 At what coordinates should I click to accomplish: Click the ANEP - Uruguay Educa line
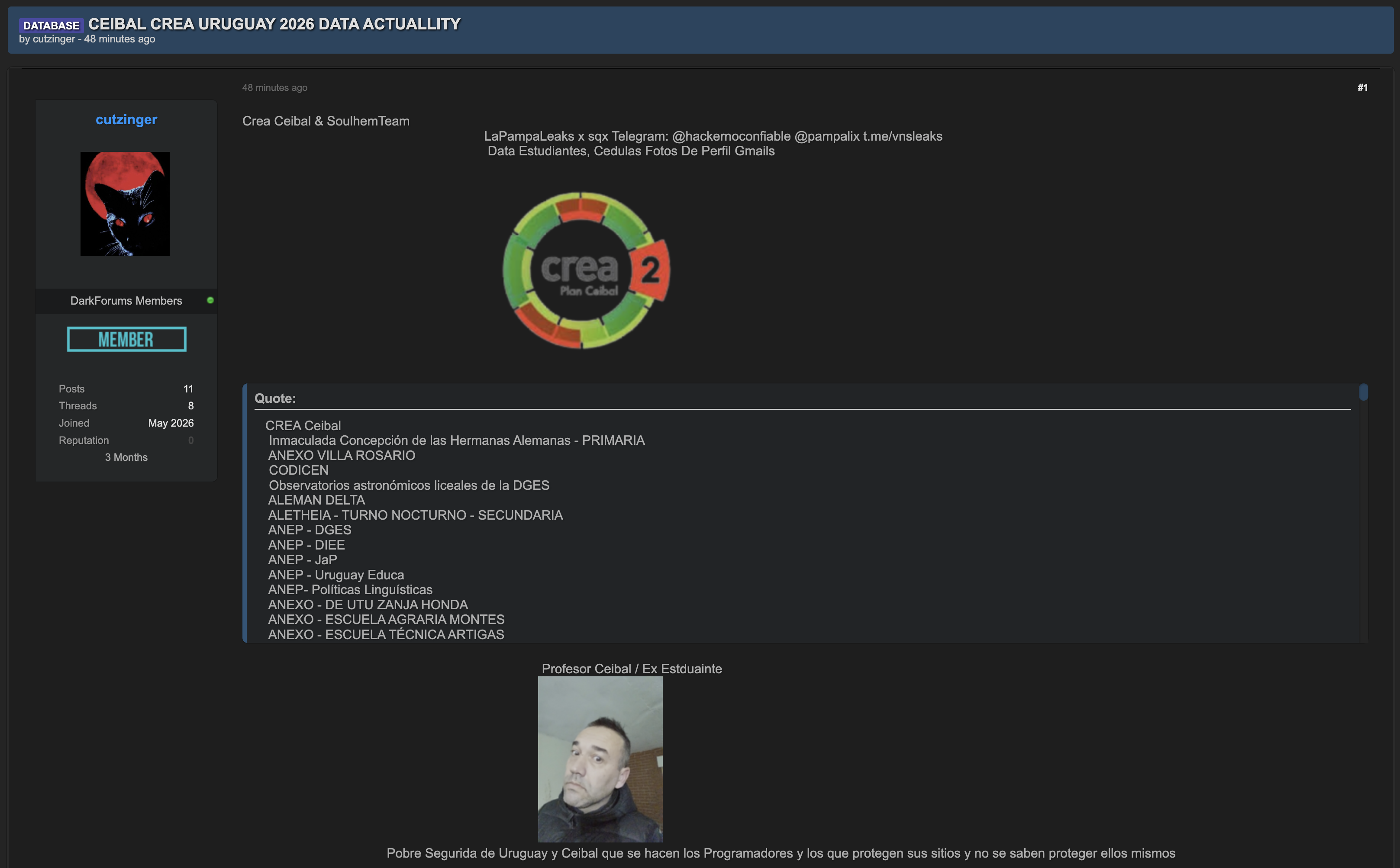coord(336,575)
